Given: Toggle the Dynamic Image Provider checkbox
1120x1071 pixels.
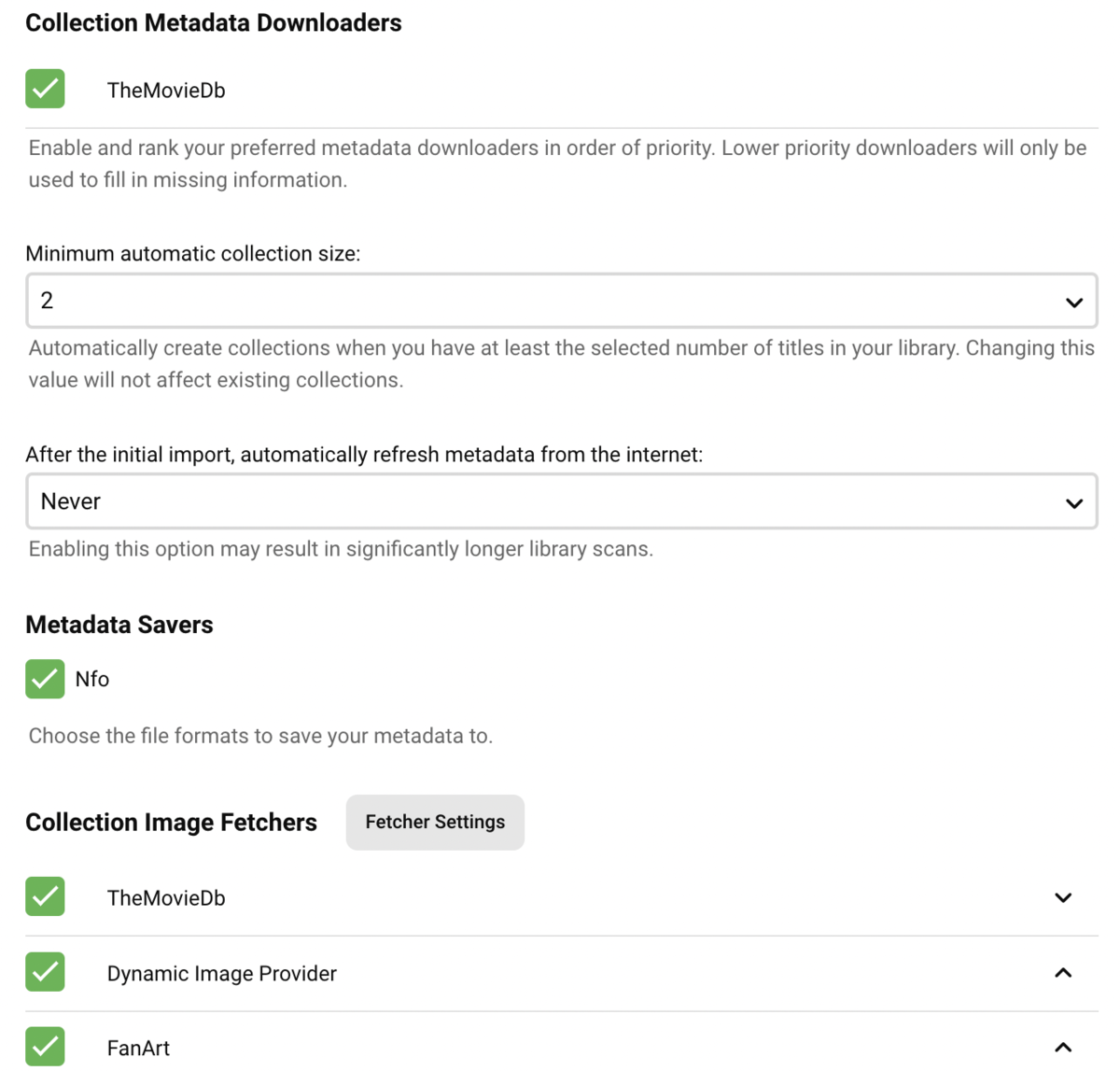Looking at the screenshot, I should pyautogui.click(x=45, y=972).
